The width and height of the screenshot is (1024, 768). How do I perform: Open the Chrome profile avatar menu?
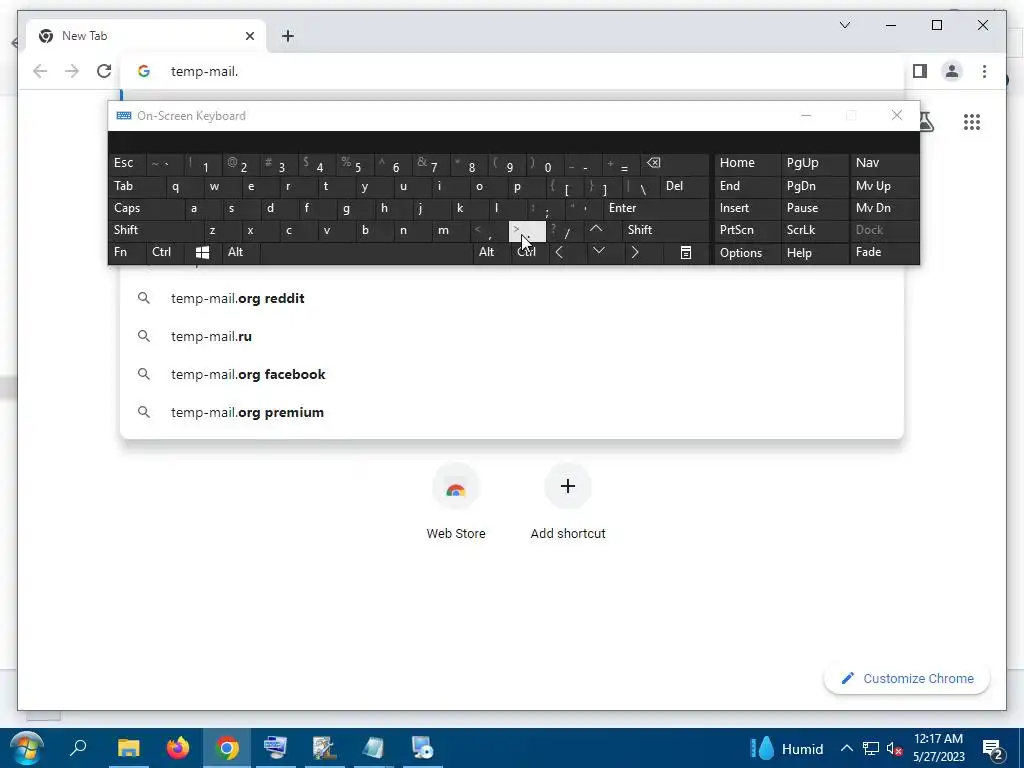pyautogui.click(x=952, y=71)
